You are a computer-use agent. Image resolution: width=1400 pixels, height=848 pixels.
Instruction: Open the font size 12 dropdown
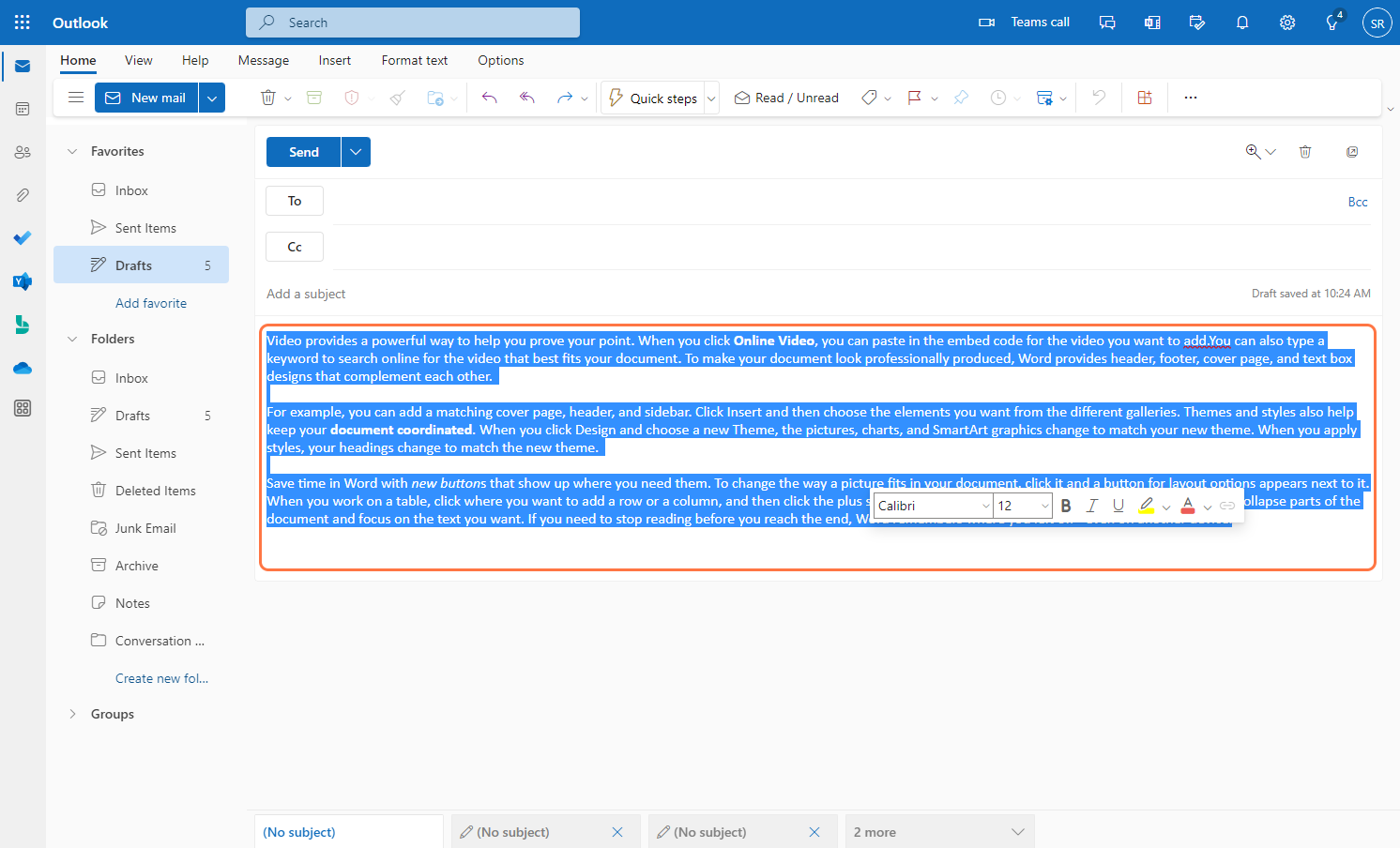tap(1023, 506)
